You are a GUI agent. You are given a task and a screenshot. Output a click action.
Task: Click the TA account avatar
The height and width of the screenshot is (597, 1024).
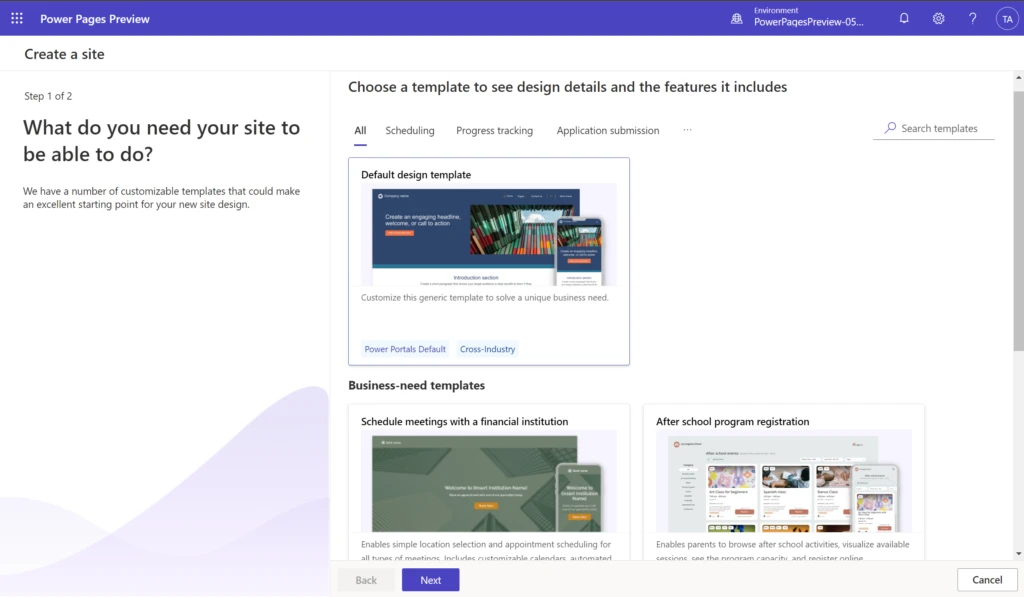[x=1007, y=18]
